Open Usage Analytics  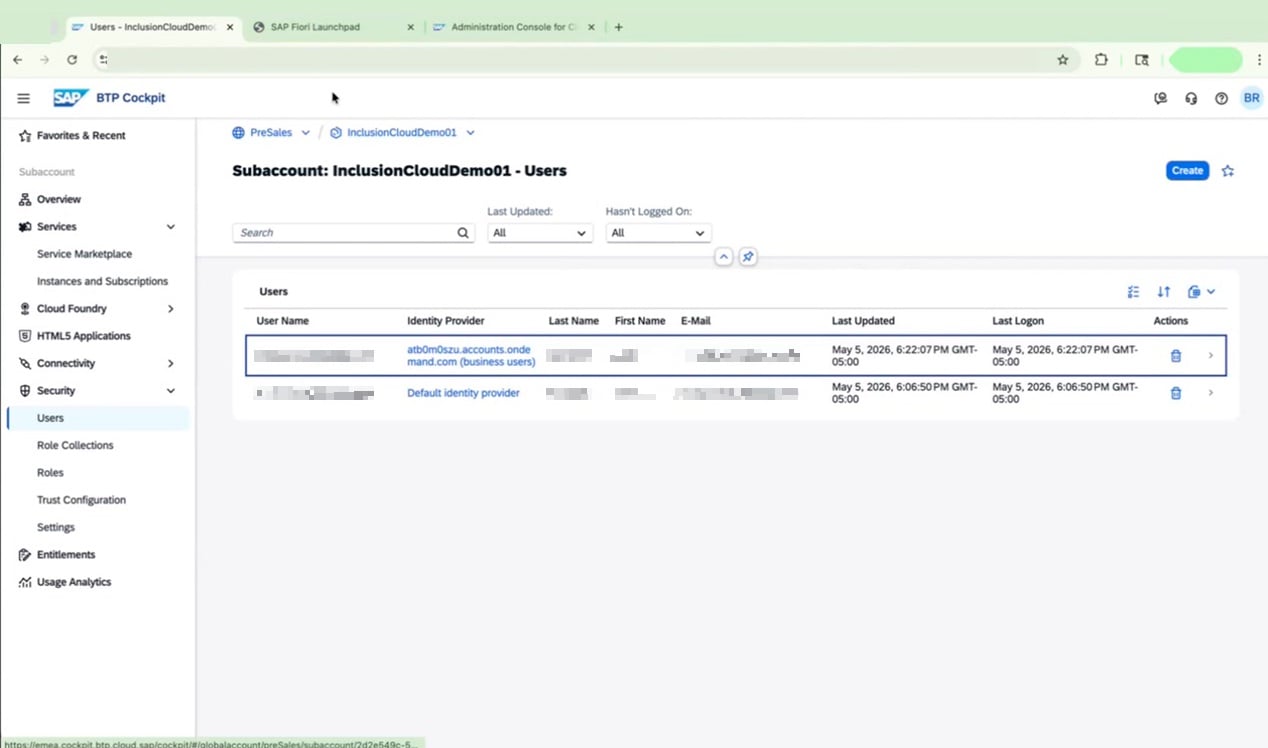[x=74, y=582]
